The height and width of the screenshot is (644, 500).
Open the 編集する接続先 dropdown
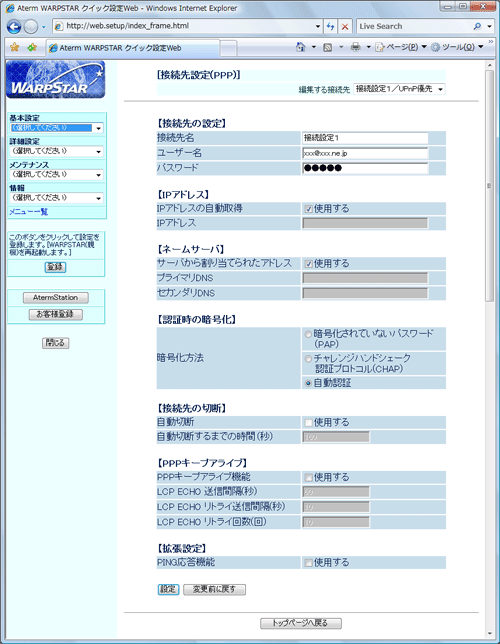[399, 89]
